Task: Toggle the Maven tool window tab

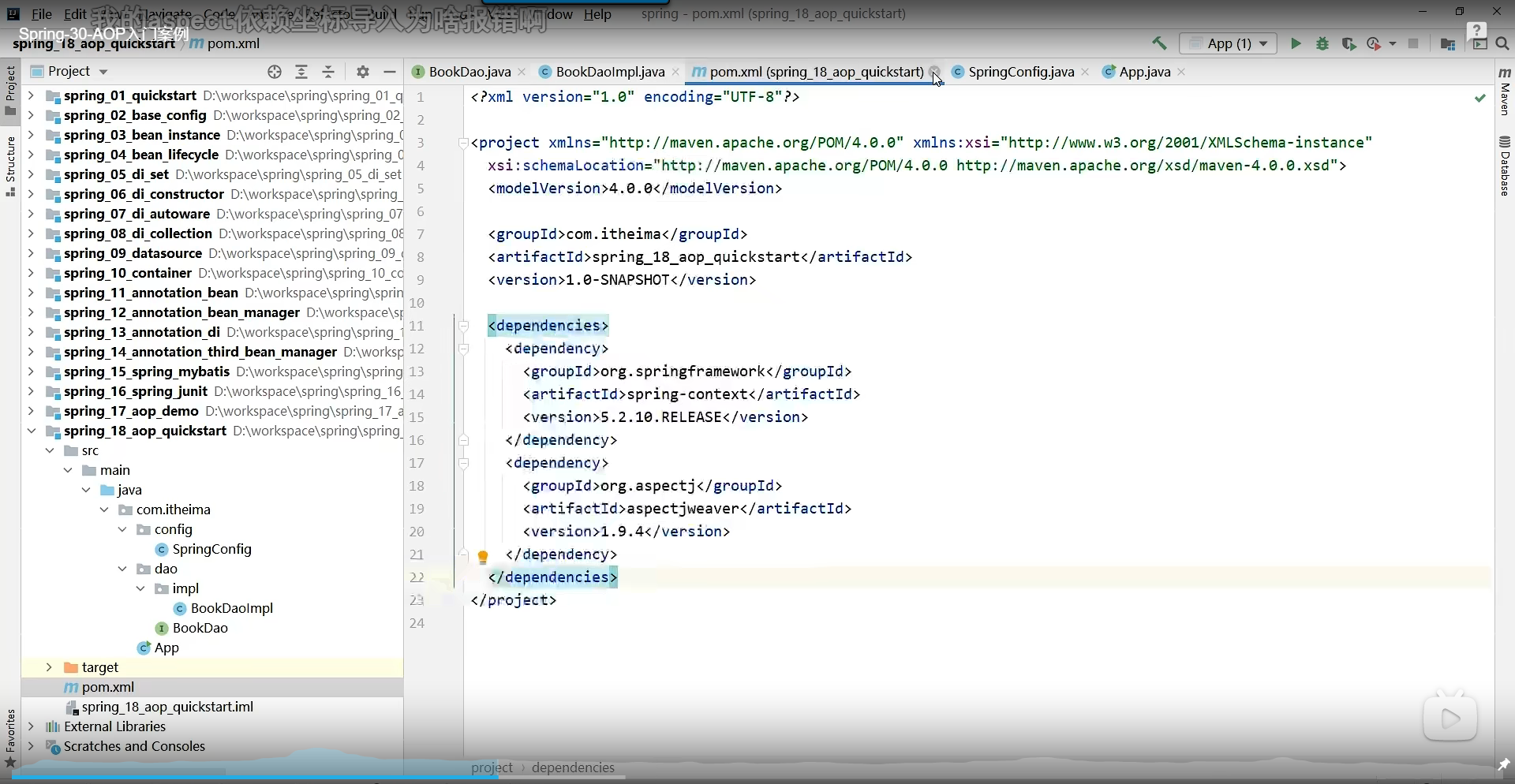Action: [1505, 91]
